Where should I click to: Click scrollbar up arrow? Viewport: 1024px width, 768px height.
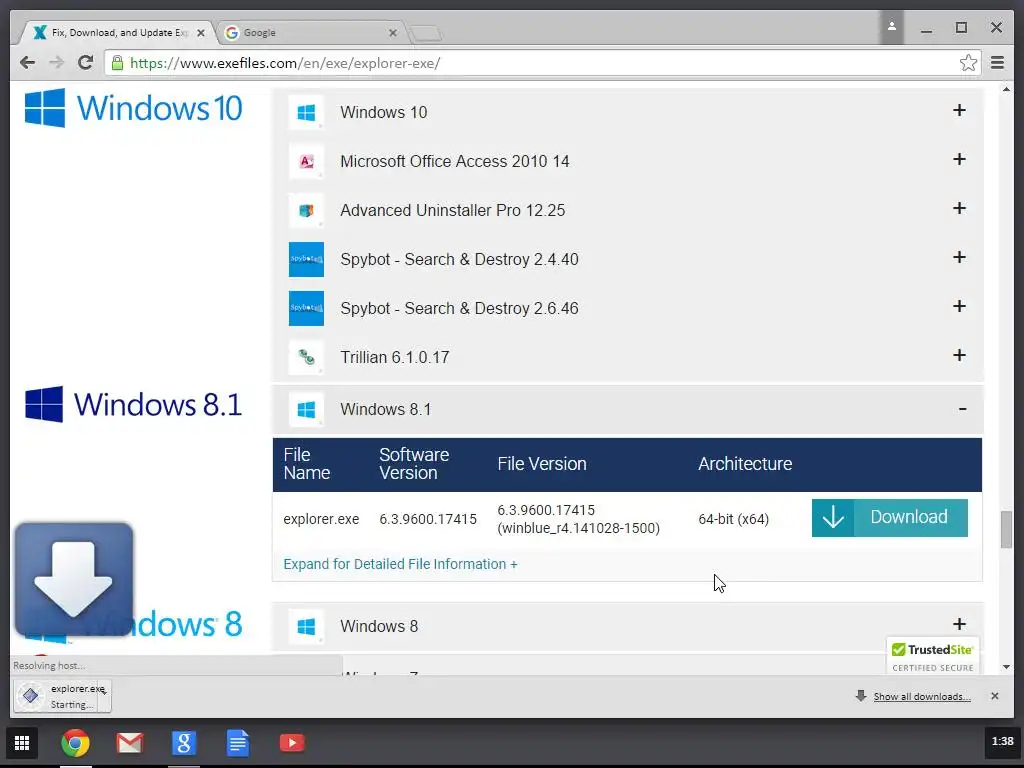click(x=1006, y=88)
